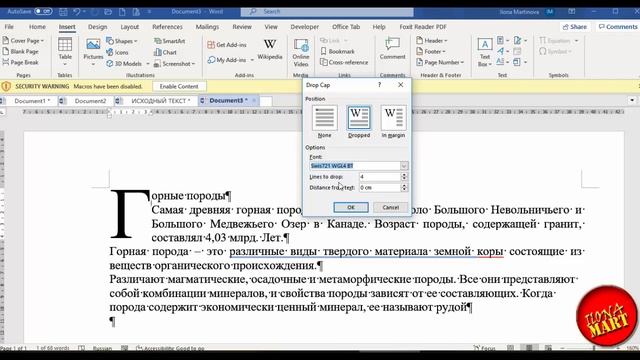Viewport: 640px width, 360px height.
Task: Click the Distance from text field
Action: [380, 187]
